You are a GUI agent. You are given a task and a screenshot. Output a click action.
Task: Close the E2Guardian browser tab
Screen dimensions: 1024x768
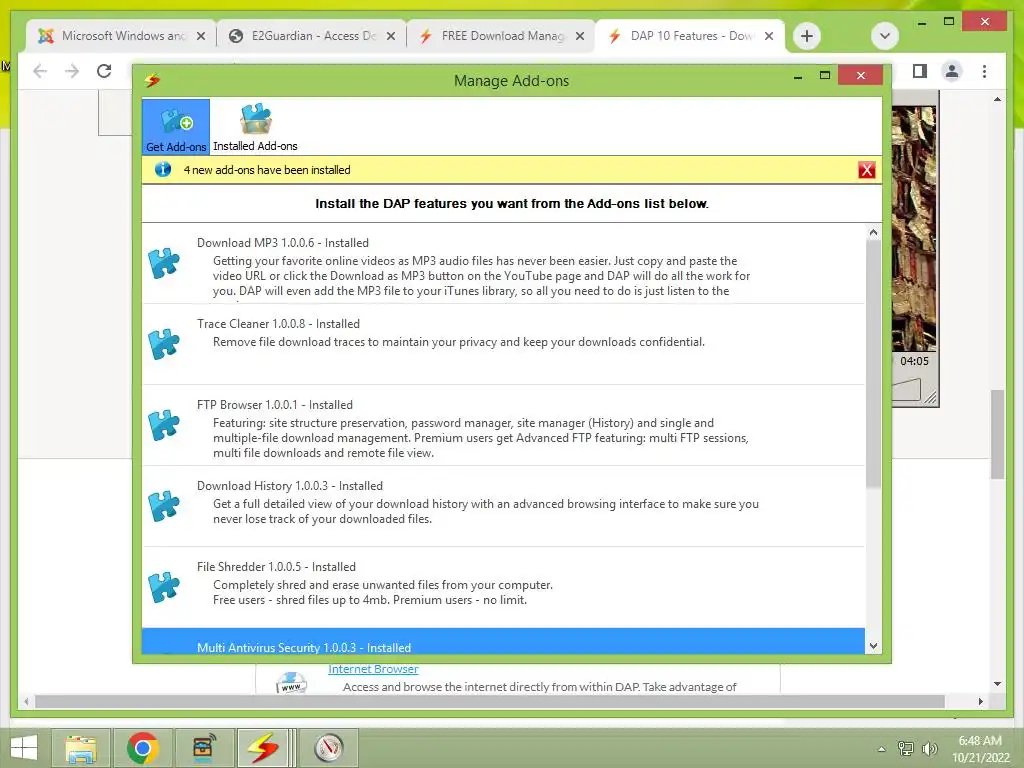point(391,36)
